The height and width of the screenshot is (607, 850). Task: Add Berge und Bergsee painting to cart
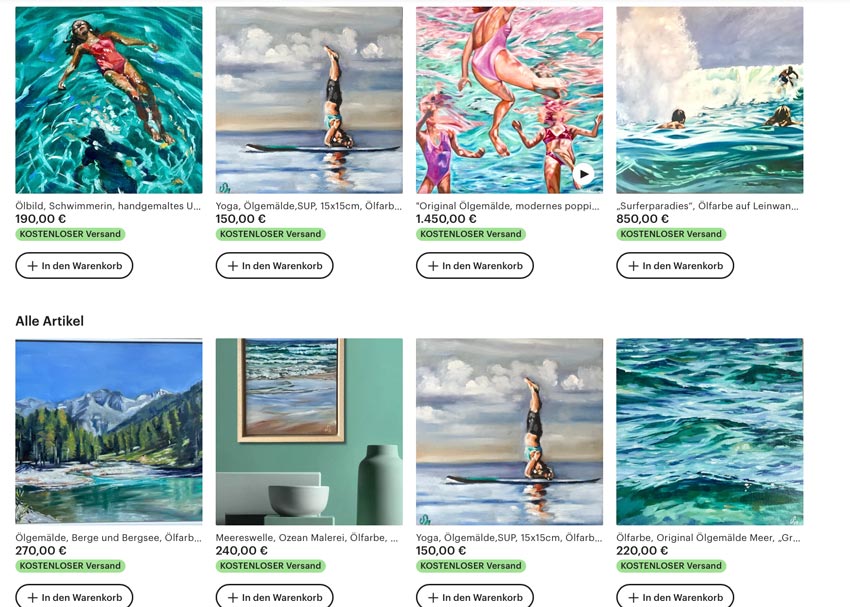[x=74, y=596]
